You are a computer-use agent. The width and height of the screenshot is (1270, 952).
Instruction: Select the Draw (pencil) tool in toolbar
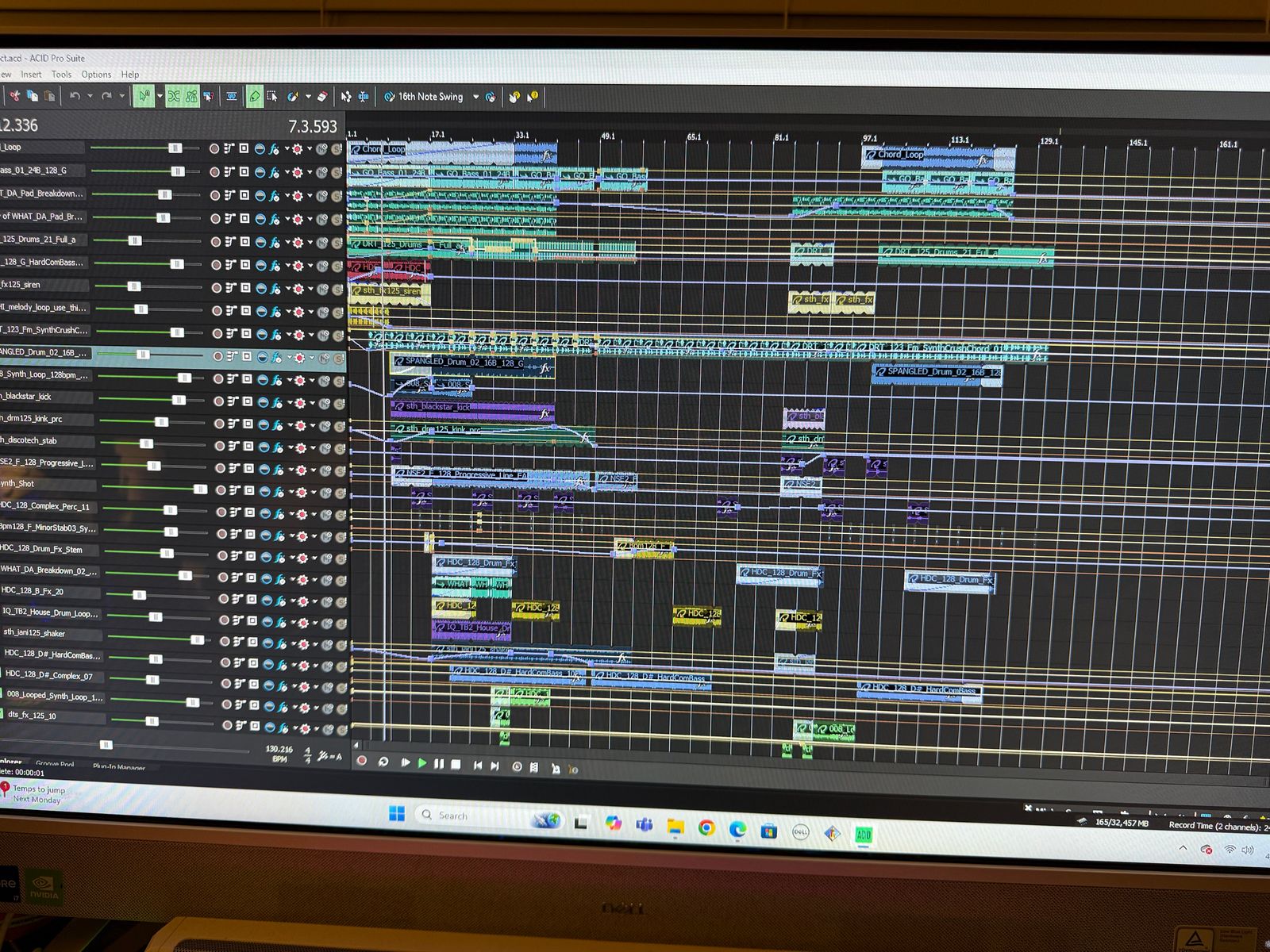coord(254,97)
